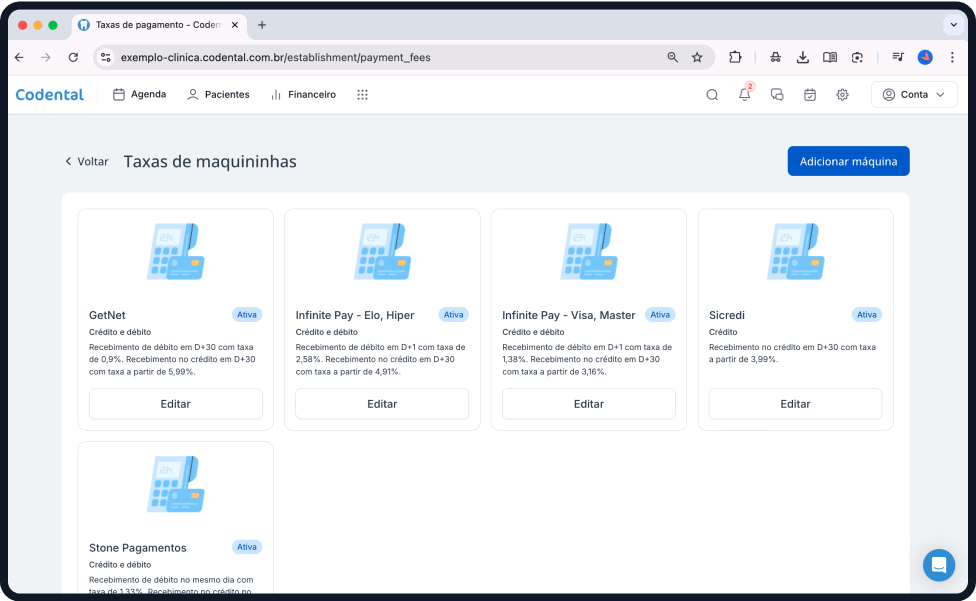Open the chat messages icon
The height and width of the screenshot is (601, 976).
777,95
